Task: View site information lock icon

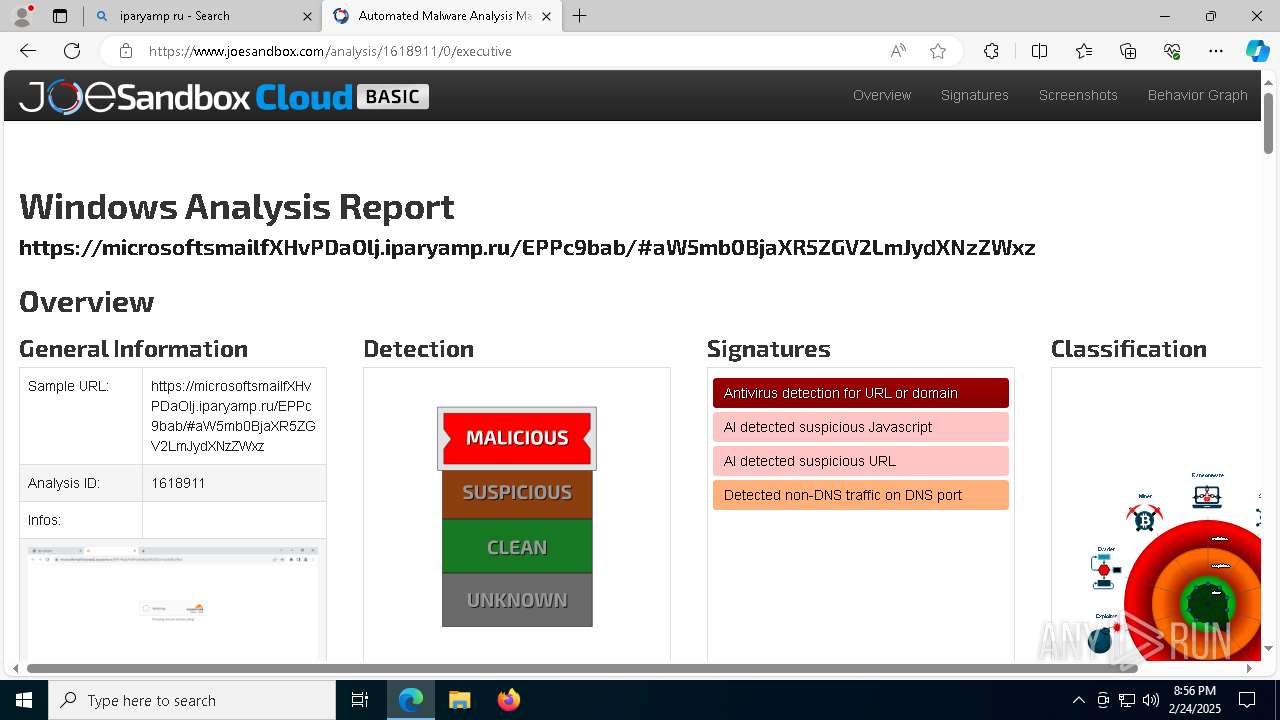Action: [x=125, y=51]
